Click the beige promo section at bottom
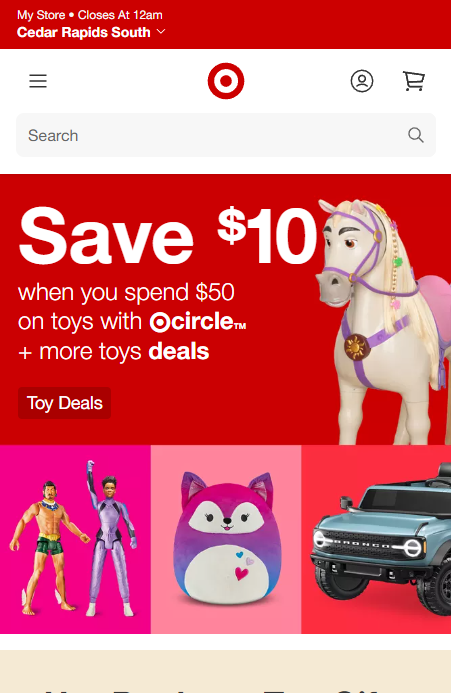This screenshot has width=451, height=693. (226, 671)
